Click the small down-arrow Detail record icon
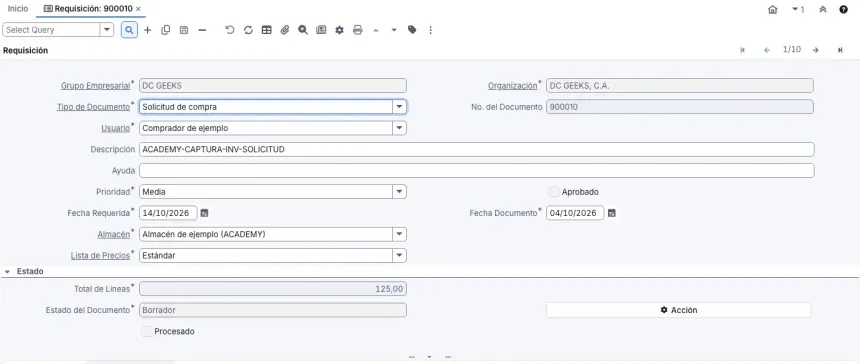The height and width of the screenshot is (364, 860). pos(394,30)
